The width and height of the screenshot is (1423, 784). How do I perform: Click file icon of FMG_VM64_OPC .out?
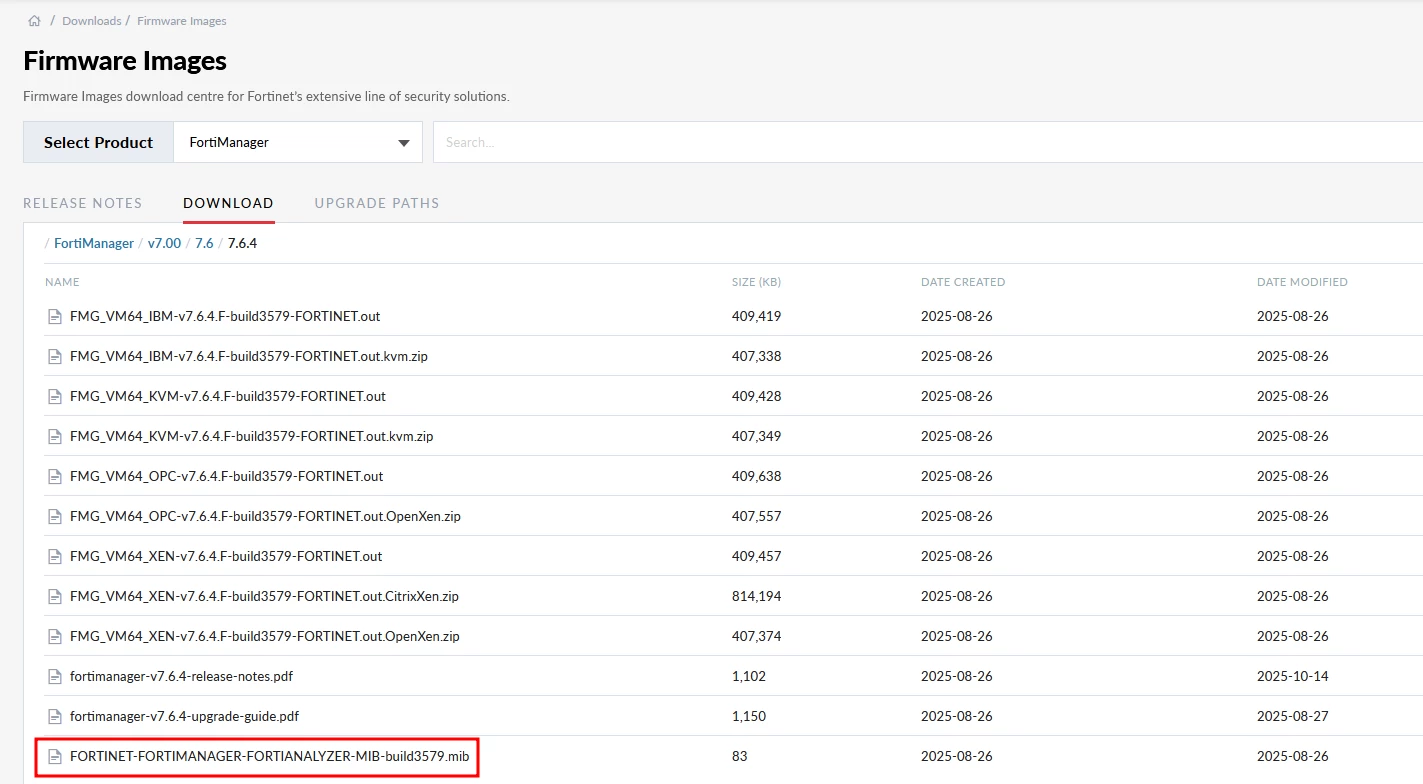[55, 476]
